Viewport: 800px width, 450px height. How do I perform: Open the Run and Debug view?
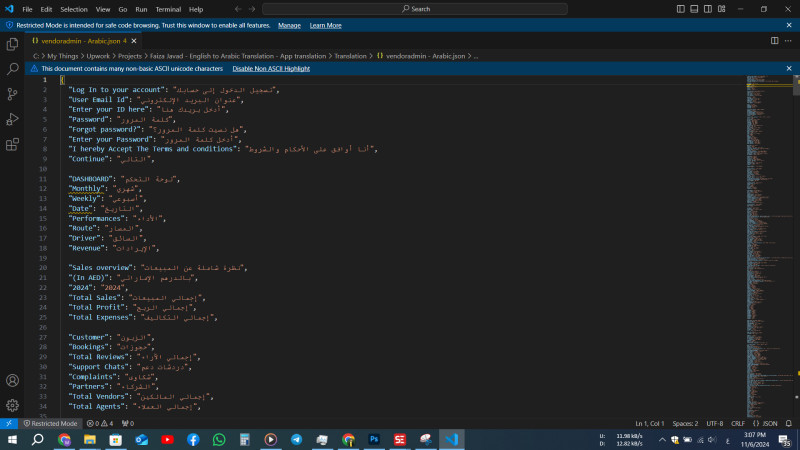[13, 119]
